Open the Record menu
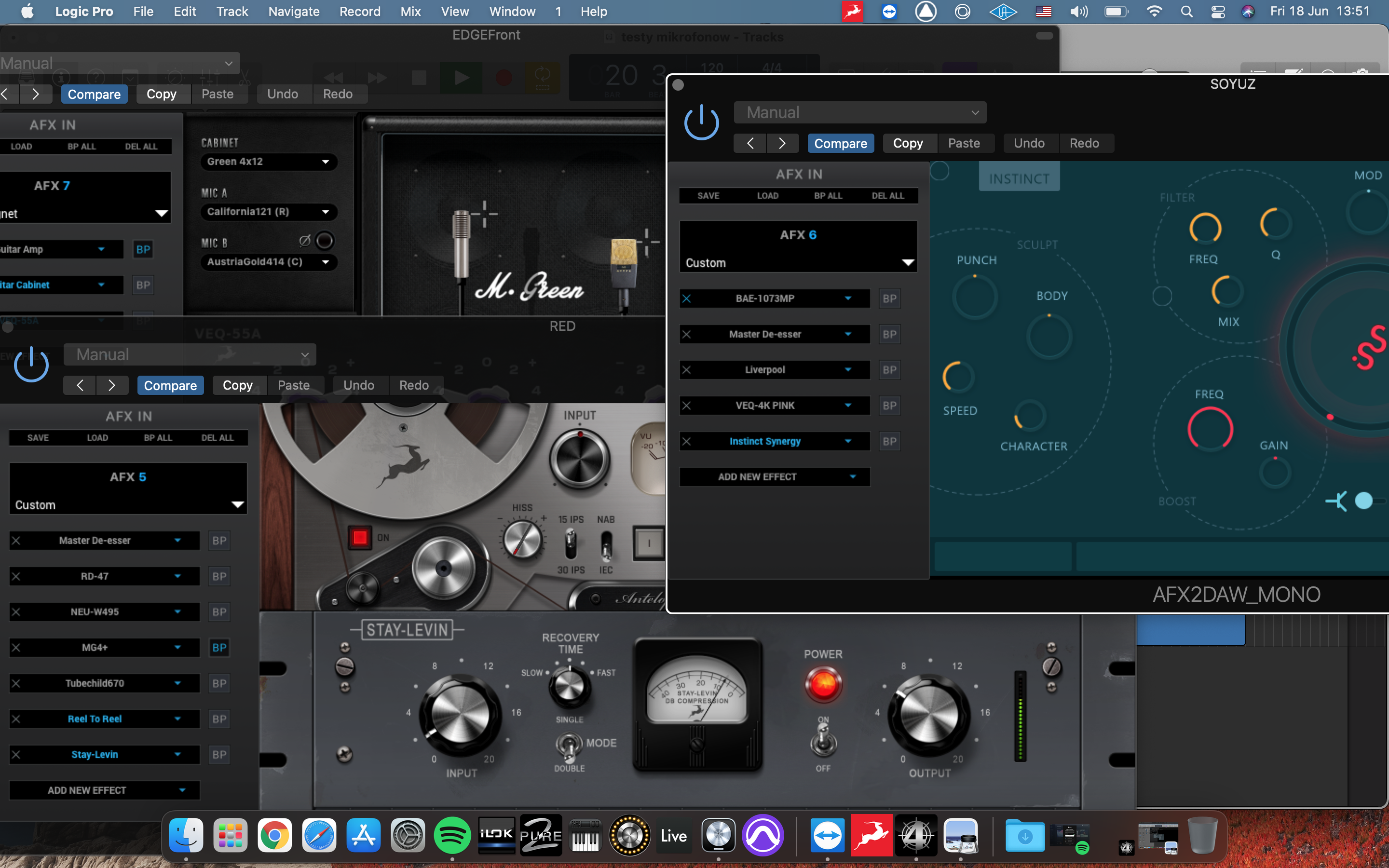 coord(360,12)
